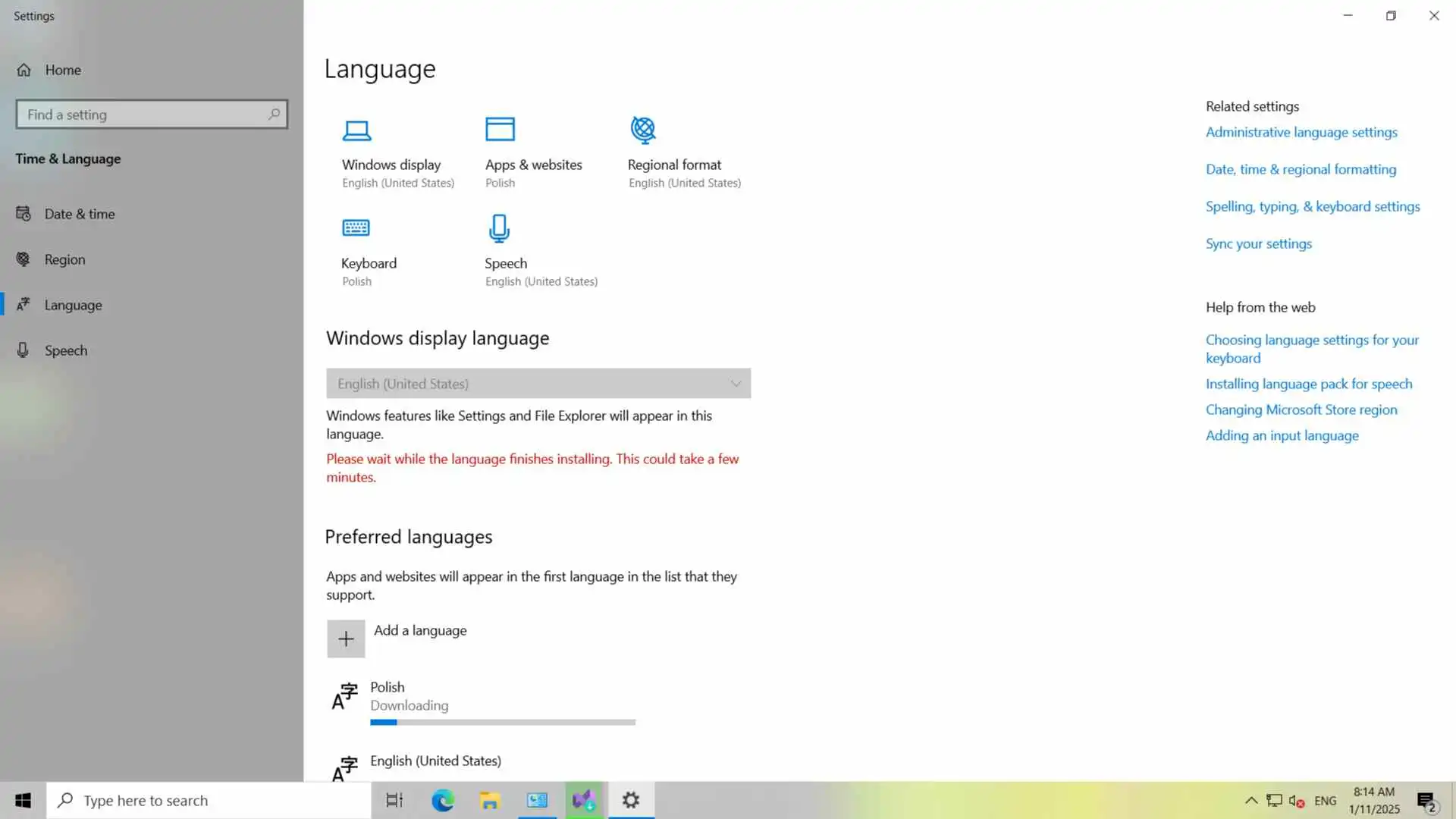This screenshot has width=1456, height=819.
Task: Open File Explorer from the taskbar
Action: coord(490,800)
